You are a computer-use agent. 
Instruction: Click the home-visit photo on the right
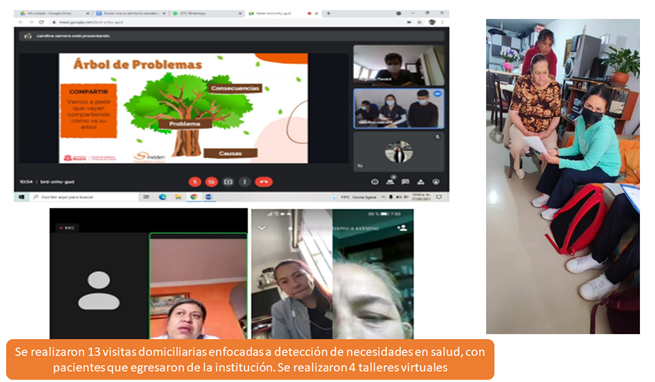(x=563, y=176)
